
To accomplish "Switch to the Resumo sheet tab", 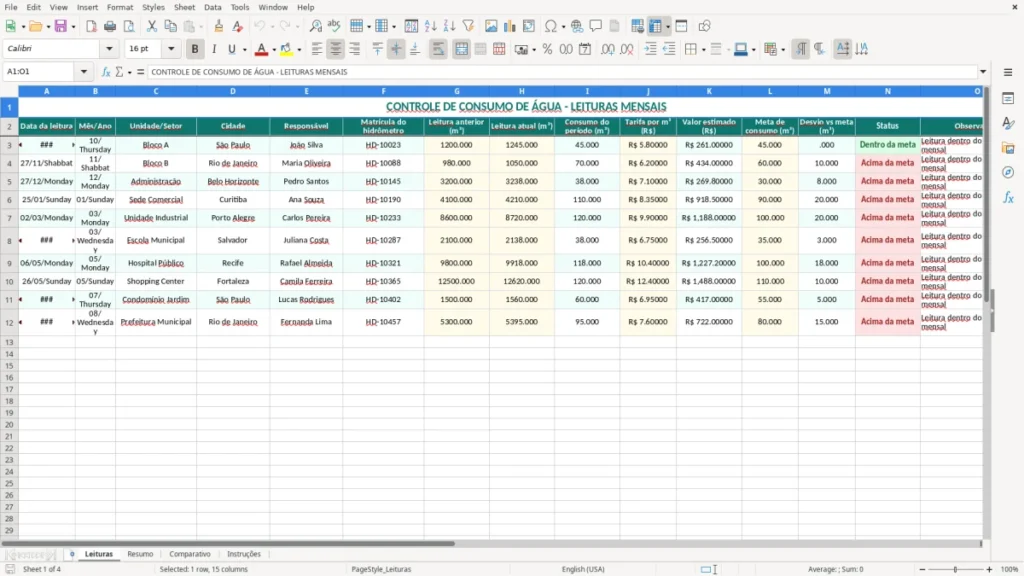I will click(140, 554).
